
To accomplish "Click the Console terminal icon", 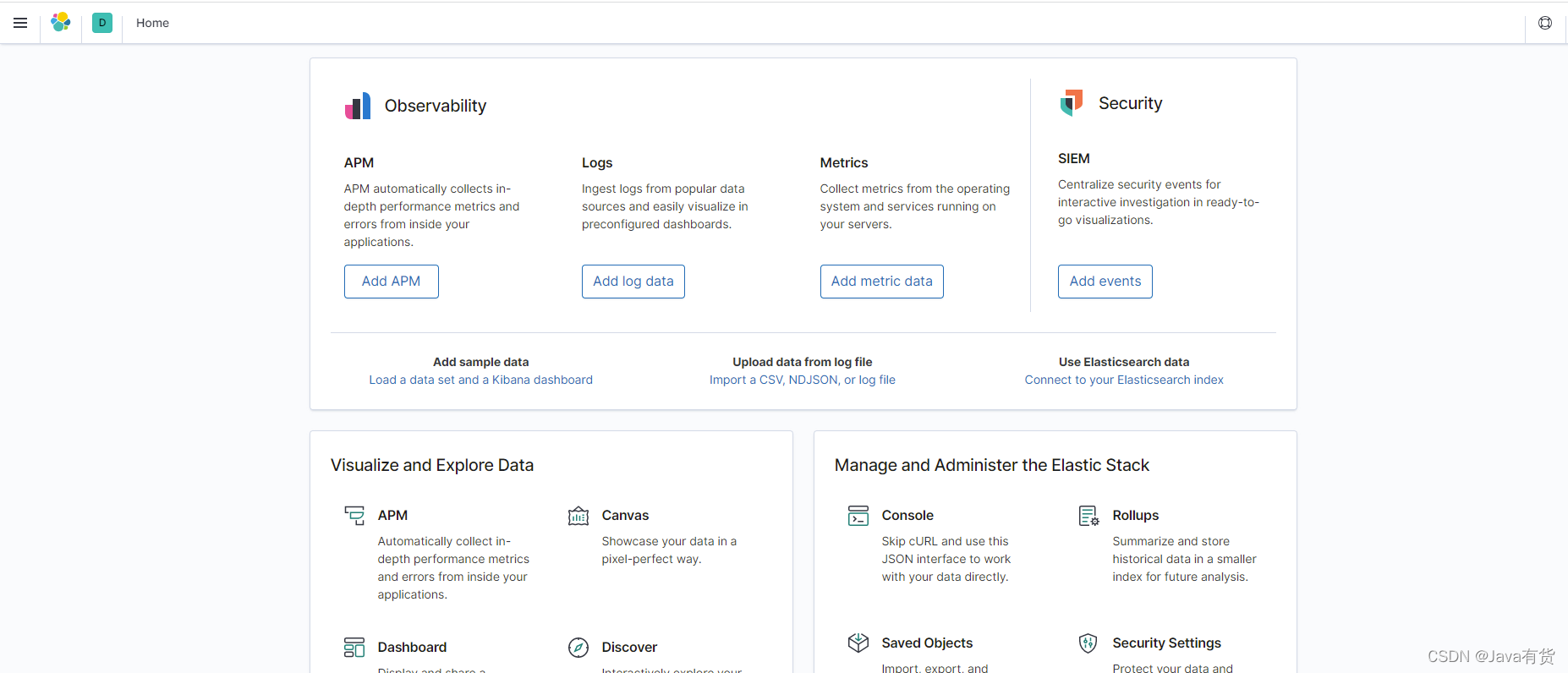I will click(858, 515).
